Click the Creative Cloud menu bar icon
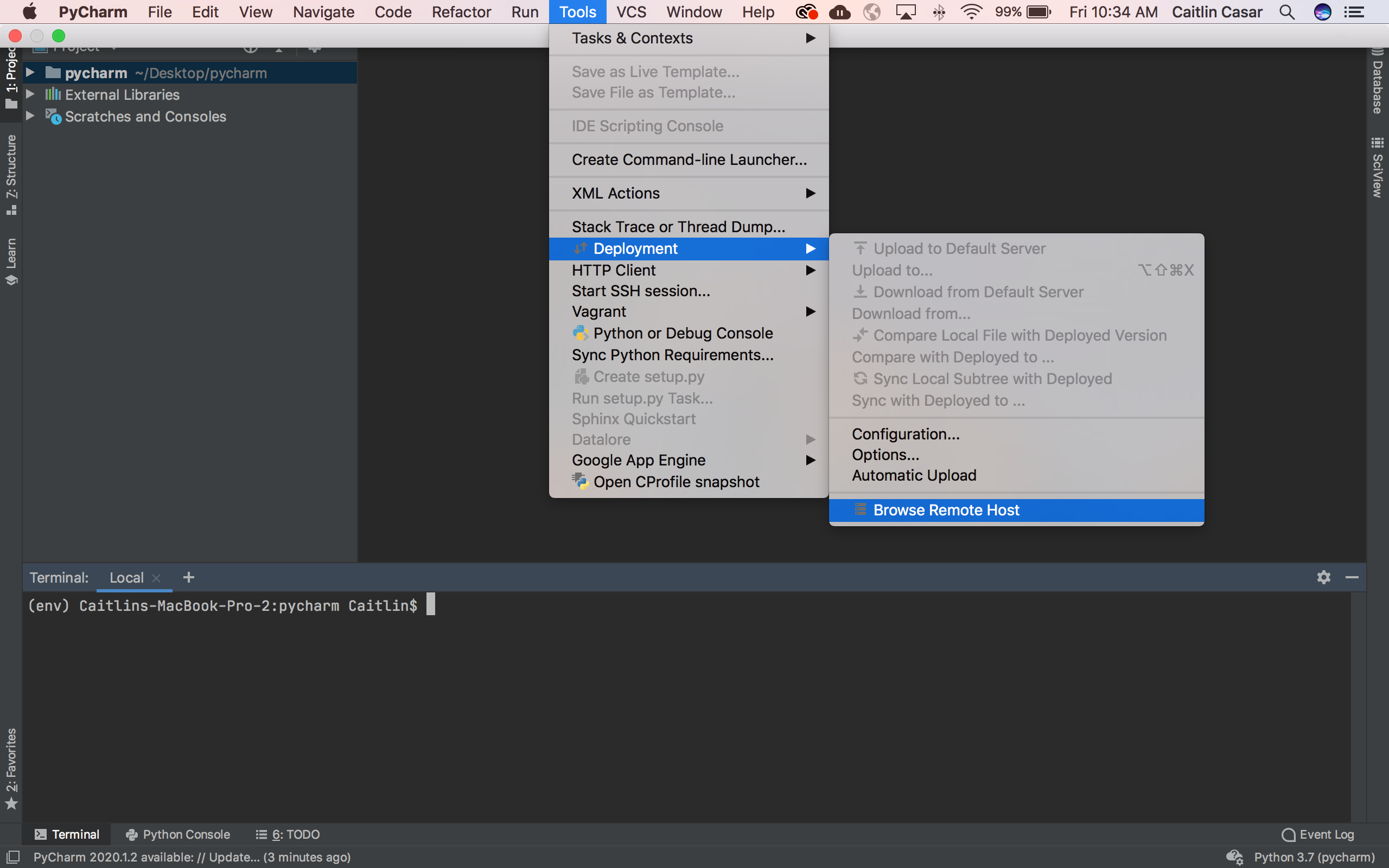1389x868 pixels. pos(806,12)
